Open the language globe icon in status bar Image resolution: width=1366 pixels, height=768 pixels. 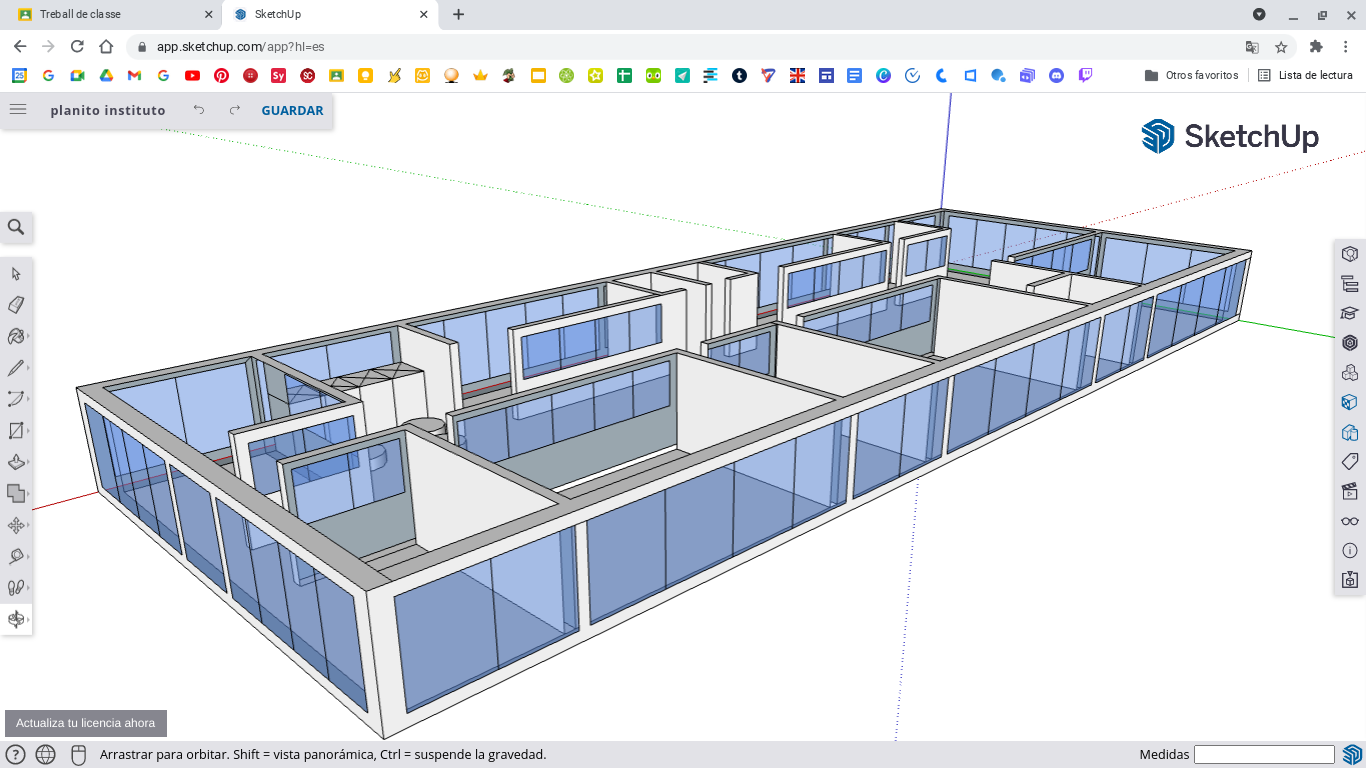(x=45, y=755)
